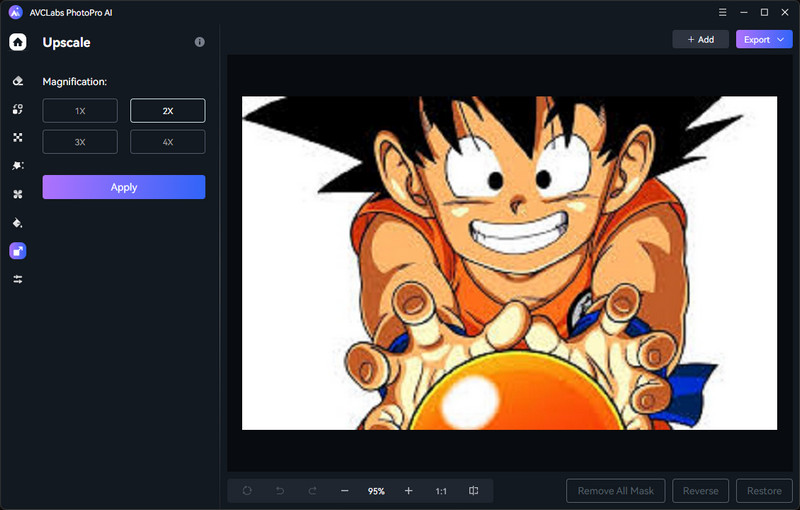This screenshot has height=510, width=800.
Task: Choose 2X magnification
Action: [168, 111]
